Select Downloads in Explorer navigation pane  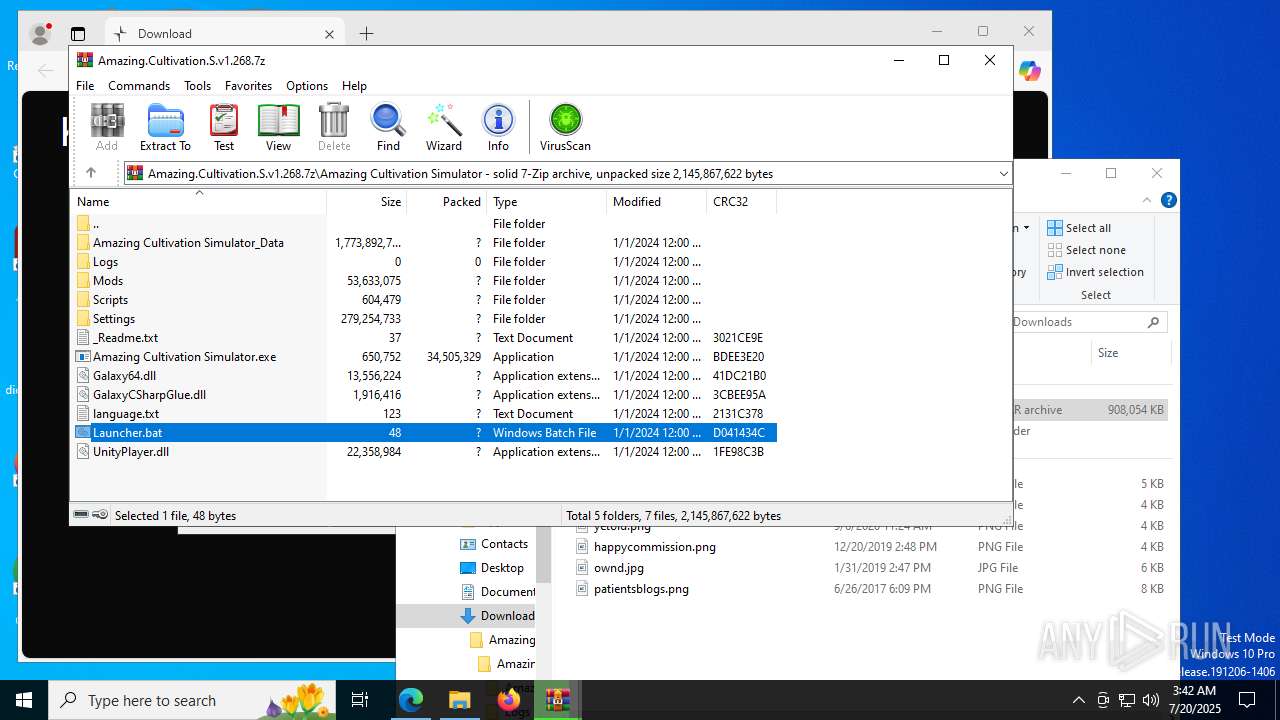498,616
